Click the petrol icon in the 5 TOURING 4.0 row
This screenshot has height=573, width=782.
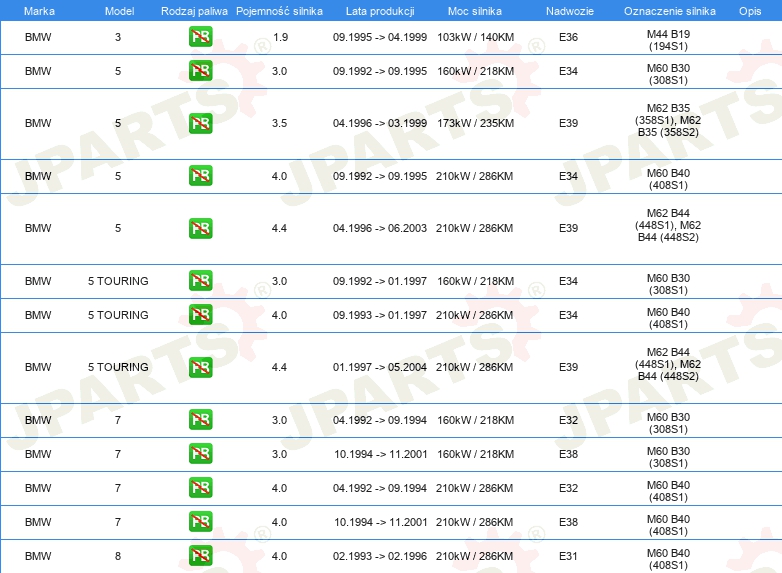[x=200, y=315]
